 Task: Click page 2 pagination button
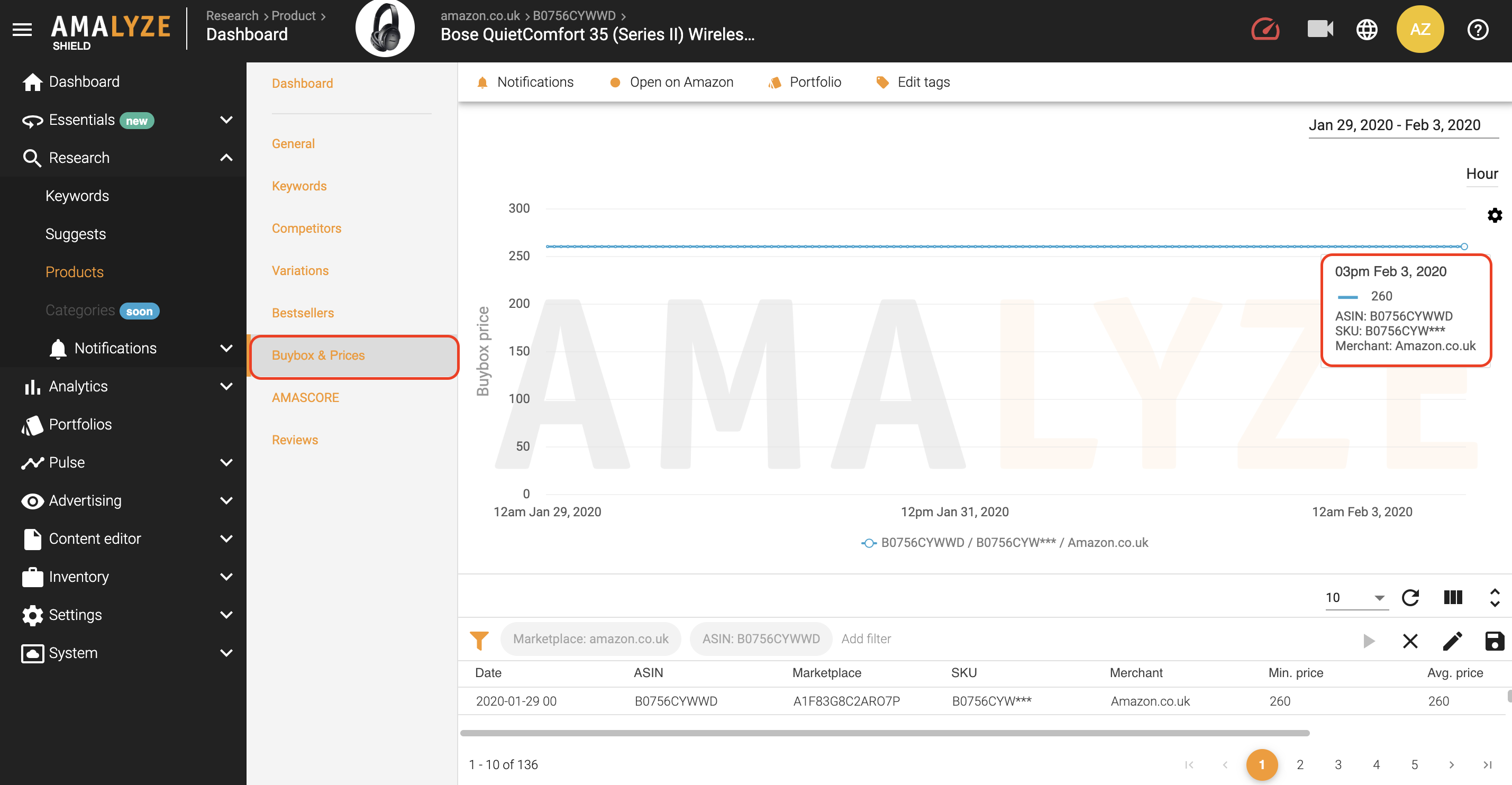point(1300,763)
